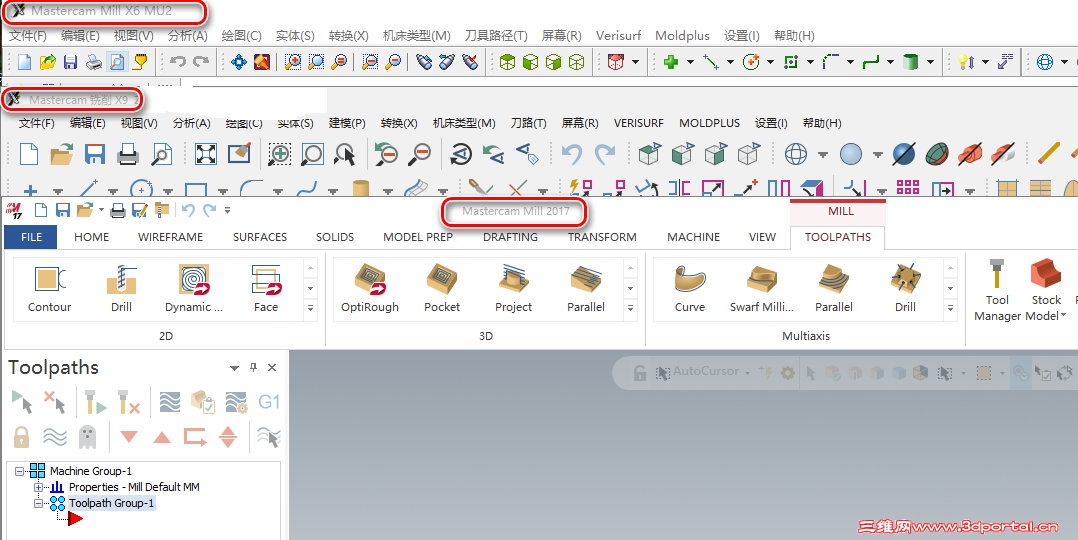1078x540 pixels.
Task: Choose Drill in the Multiaxis group
Action: coord(905,288)
